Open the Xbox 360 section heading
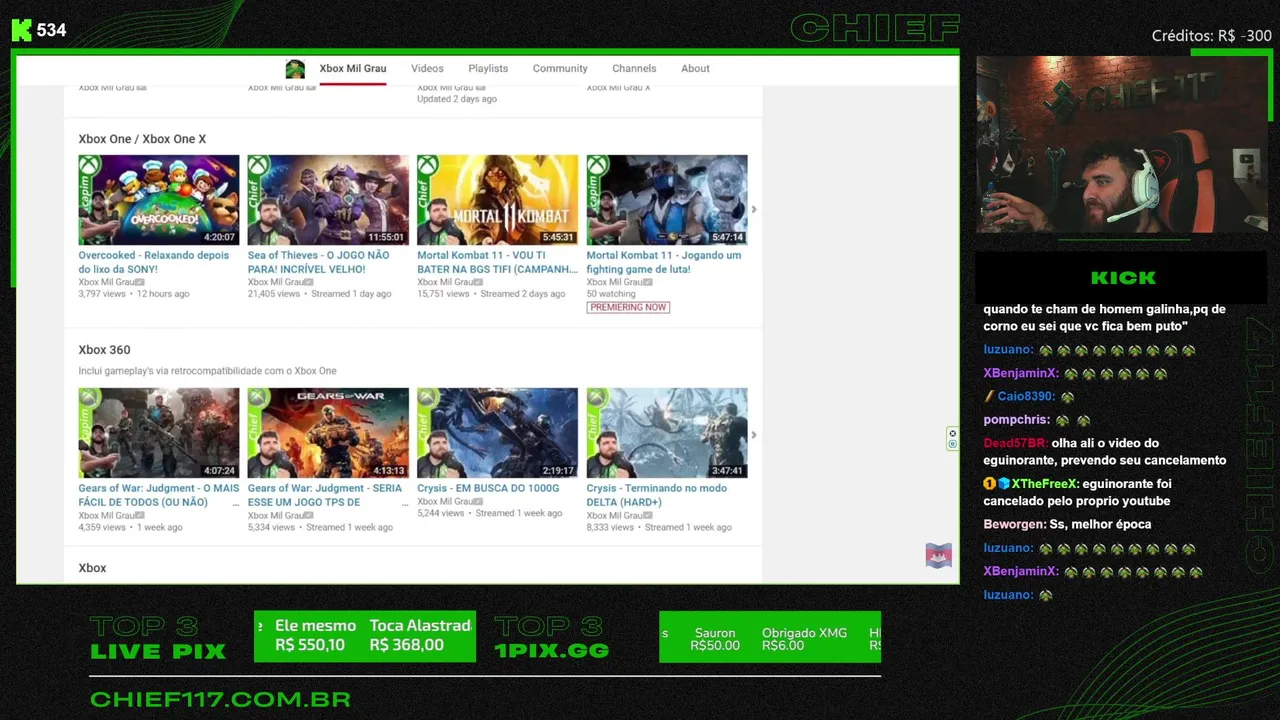 (x=104, y=350)
